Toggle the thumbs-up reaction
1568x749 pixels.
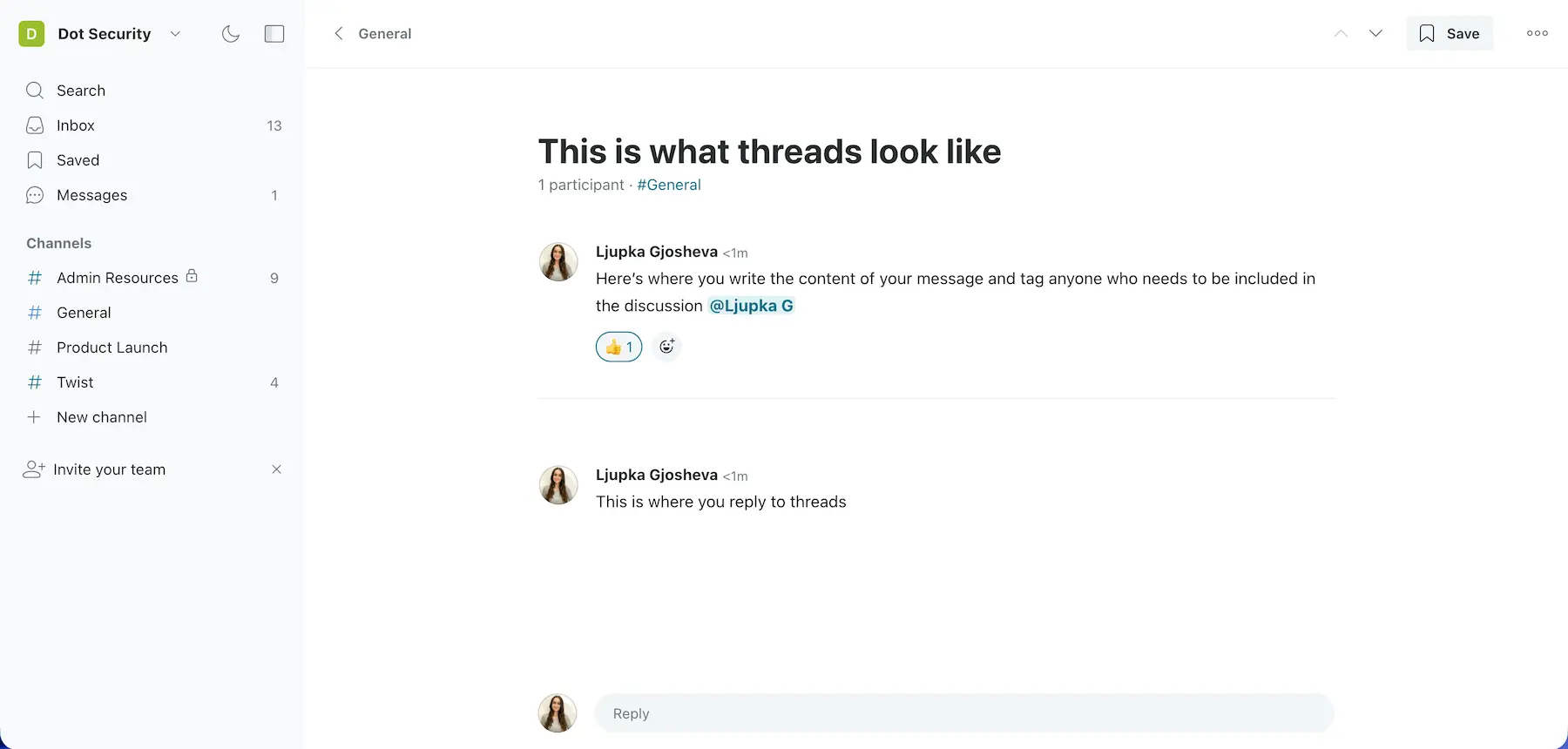point(618,347)
